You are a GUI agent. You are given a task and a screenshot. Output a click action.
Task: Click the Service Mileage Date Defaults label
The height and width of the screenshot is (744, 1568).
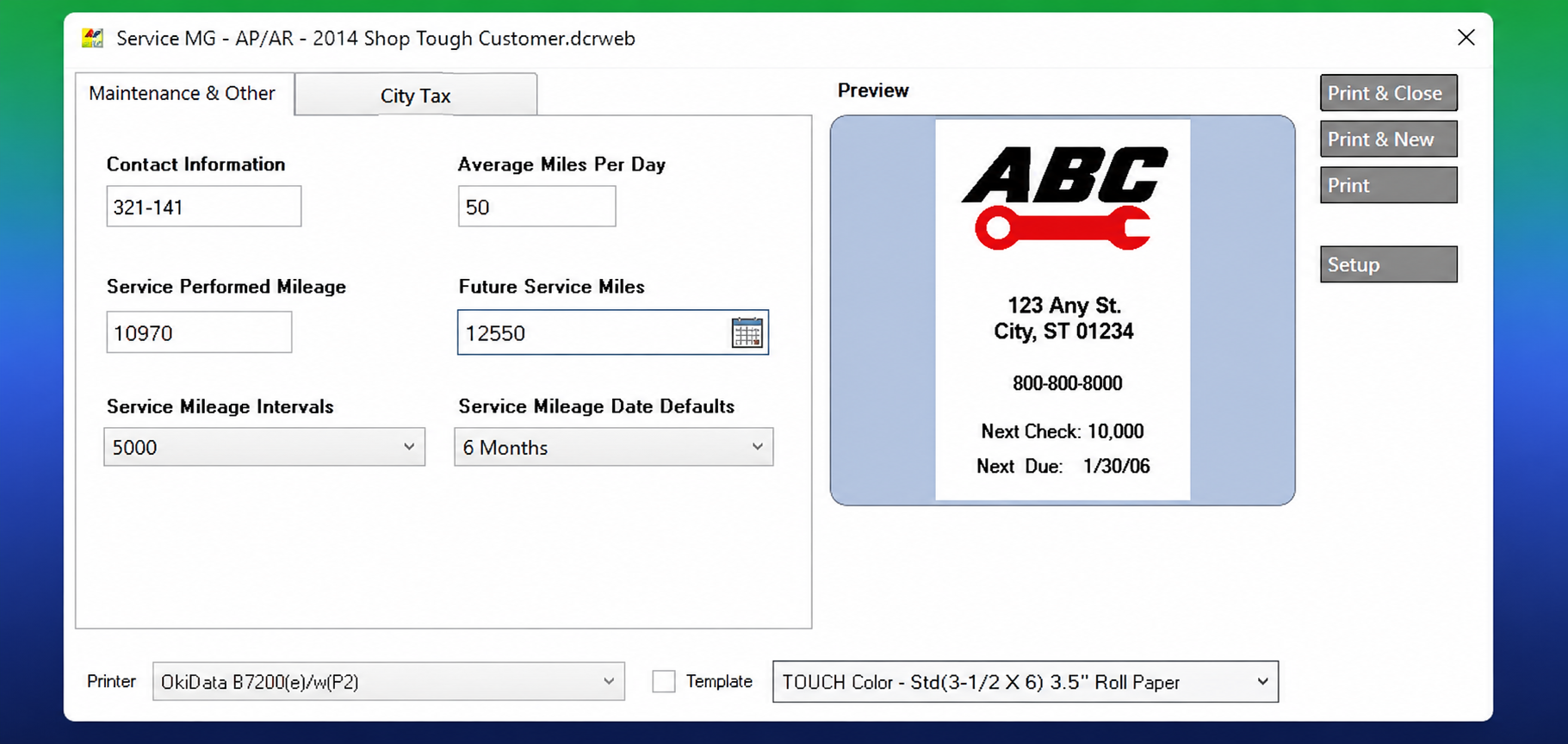tap(596, 406)
